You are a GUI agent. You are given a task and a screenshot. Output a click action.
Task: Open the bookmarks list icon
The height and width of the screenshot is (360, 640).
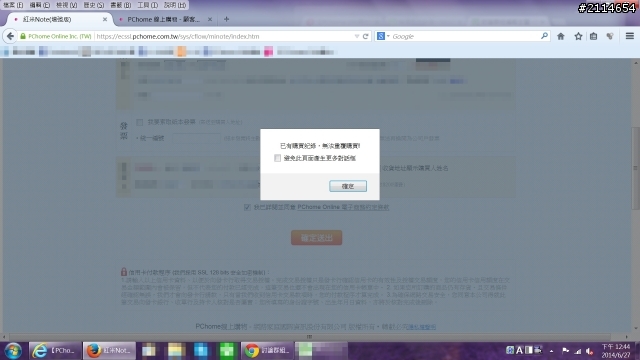click(x=593, y=36)
